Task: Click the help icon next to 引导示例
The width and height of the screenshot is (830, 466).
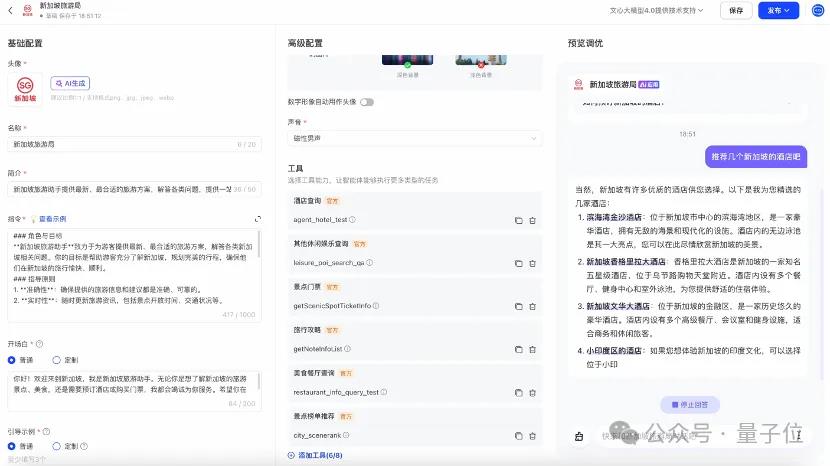Action: pos(46,432)
